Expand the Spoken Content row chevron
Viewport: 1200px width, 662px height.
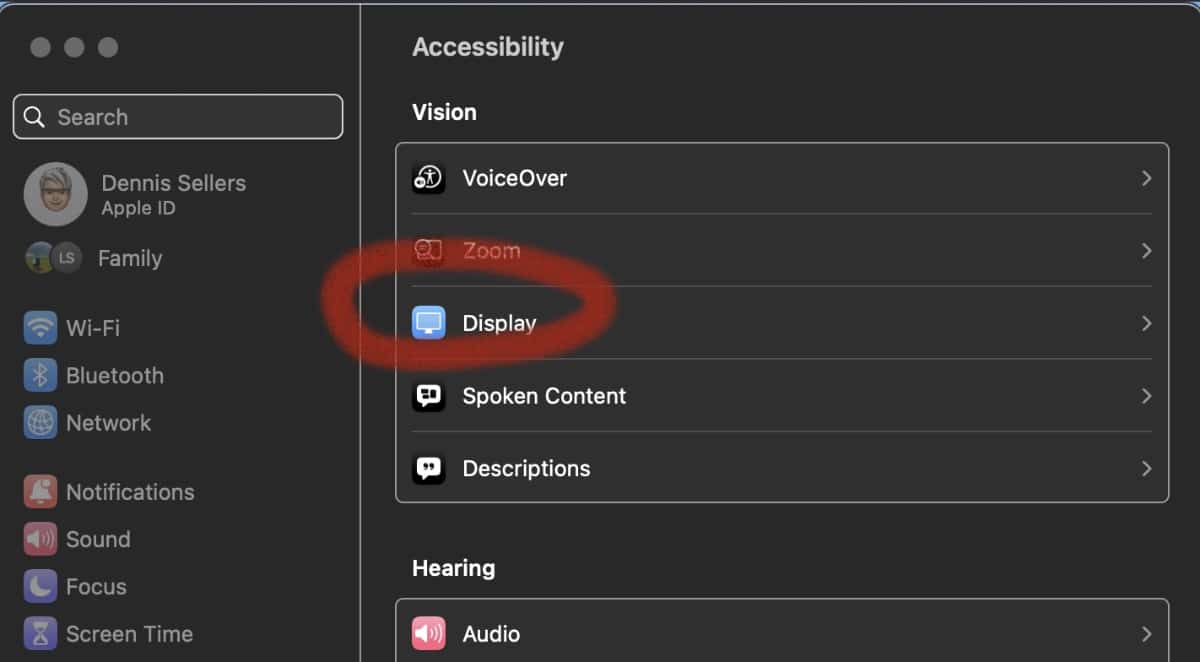tap(1146, 396)
